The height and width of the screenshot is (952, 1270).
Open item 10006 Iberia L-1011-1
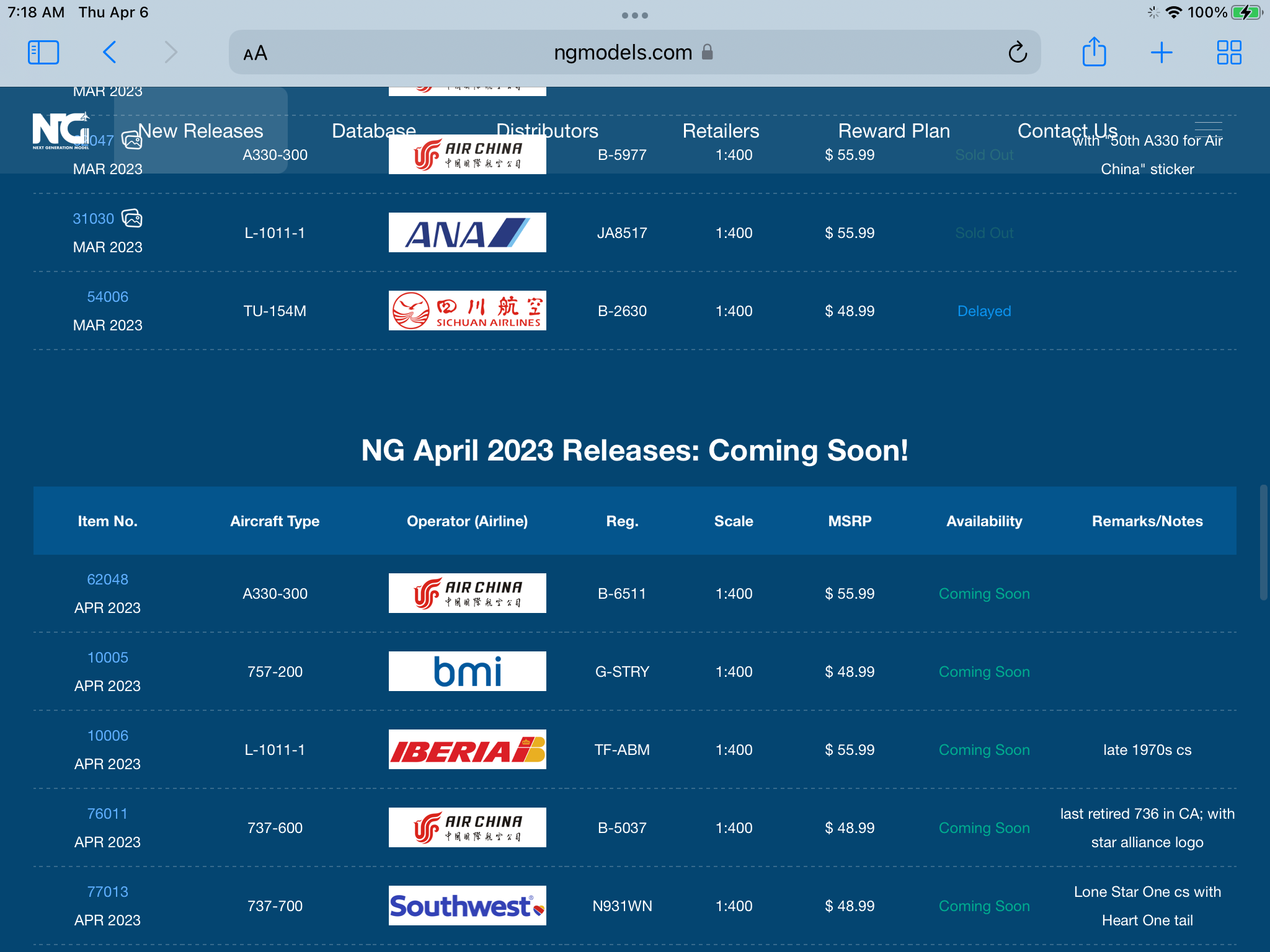point(108,736)
